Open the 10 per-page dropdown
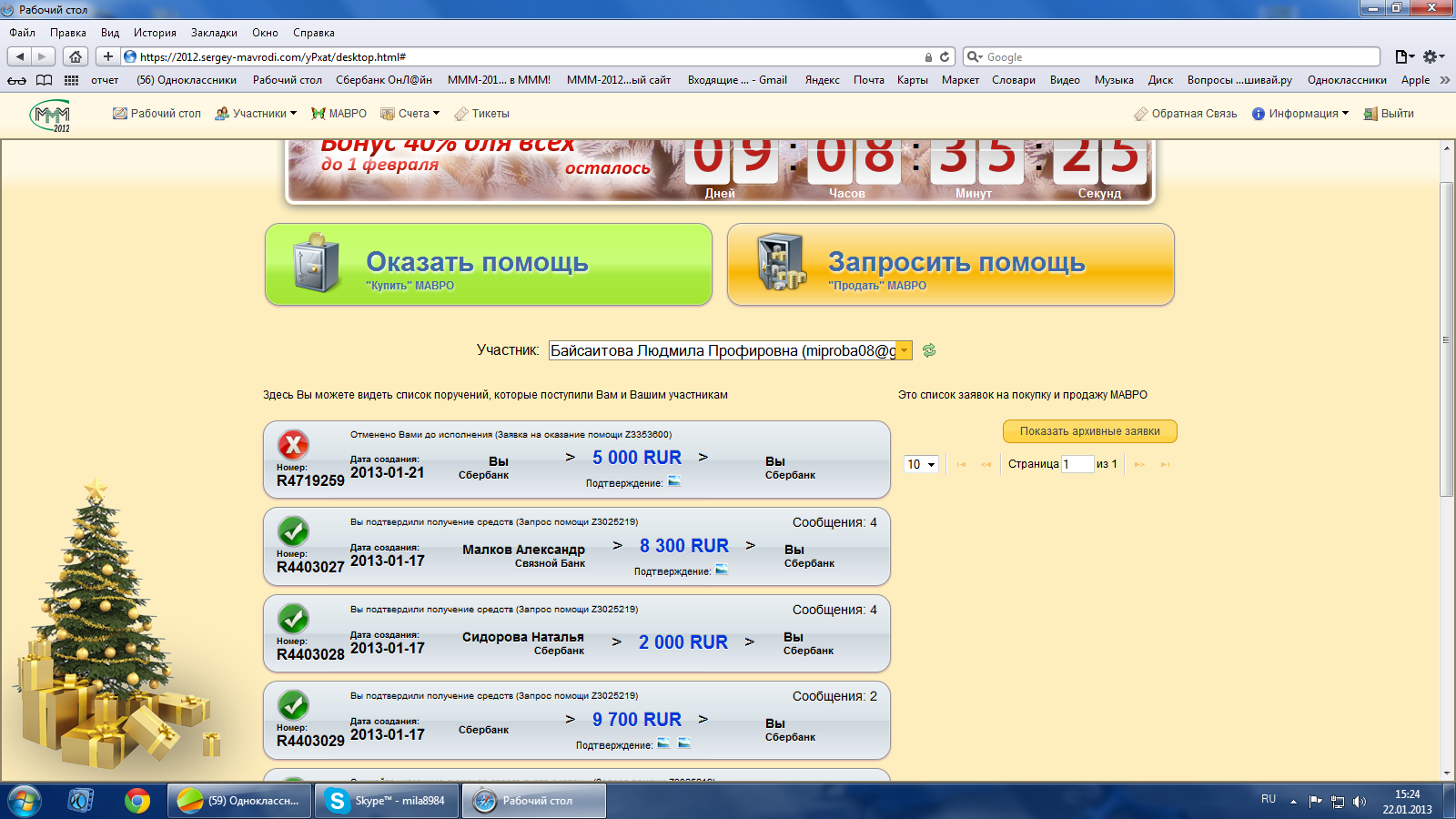Viewport: 1456px width, 819px height. [x=921, y=464]
